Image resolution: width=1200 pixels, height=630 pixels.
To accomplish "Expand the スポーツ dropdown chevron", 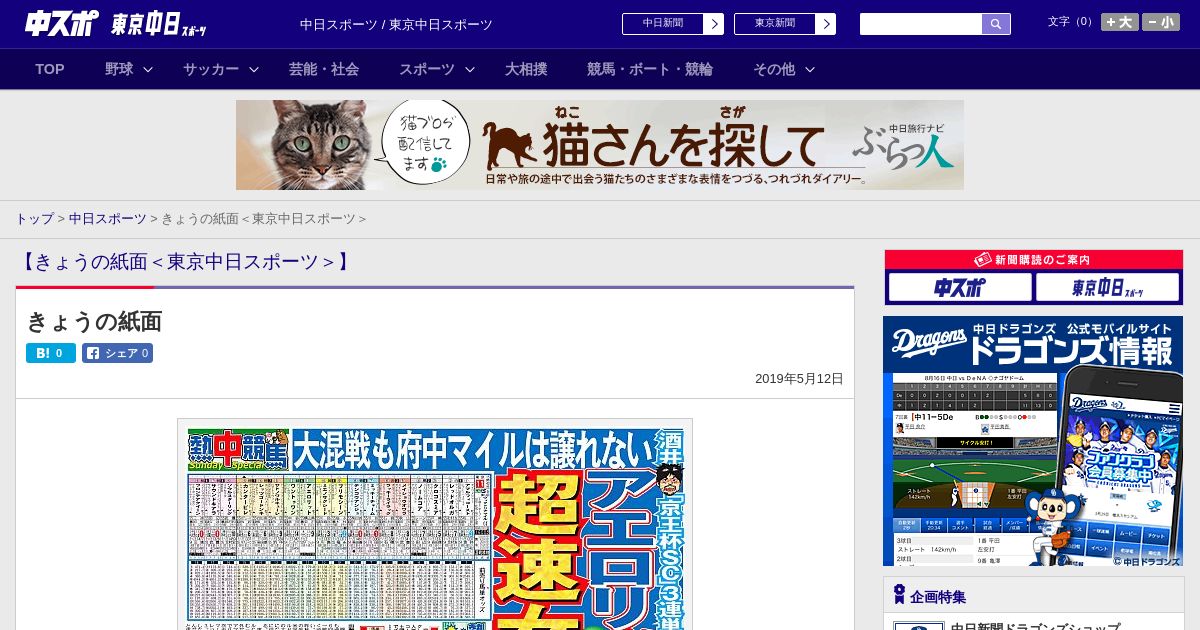I will click(470, 69).
